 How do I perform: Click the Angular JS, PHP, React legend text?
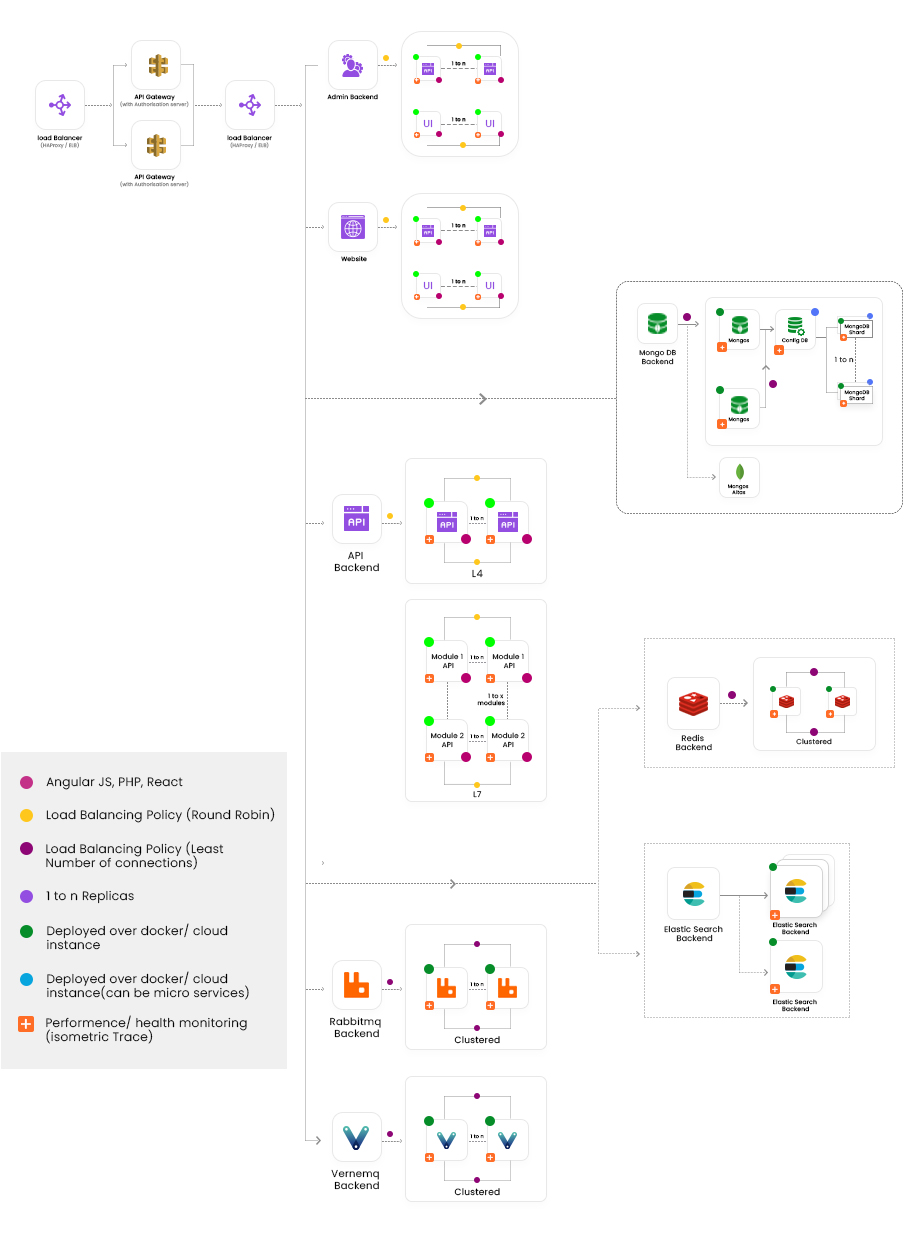tap(114, 782)
